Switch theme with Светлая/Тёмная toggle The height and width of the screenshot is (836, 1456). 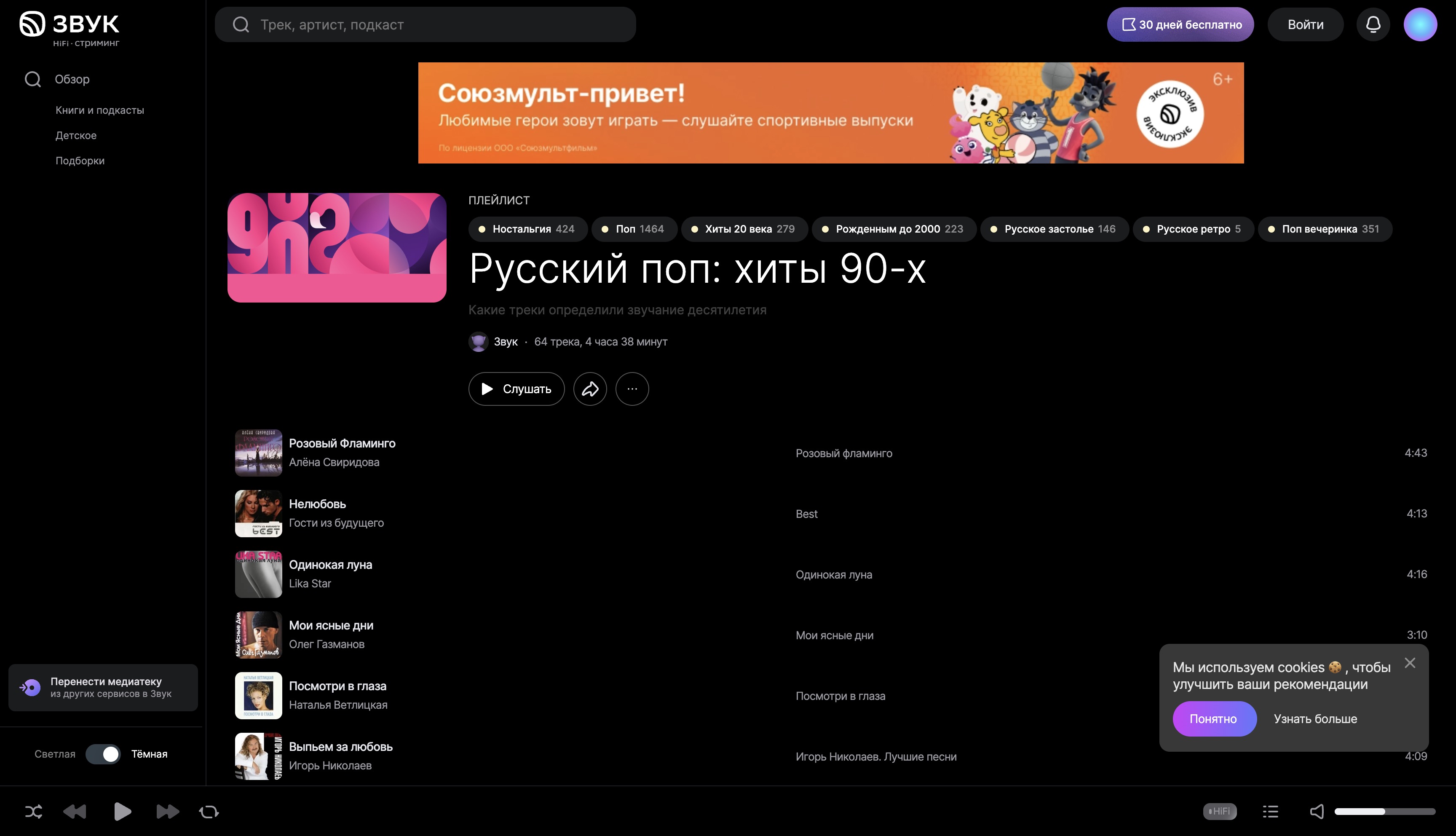pyautogui.click(x=103, y=754)
